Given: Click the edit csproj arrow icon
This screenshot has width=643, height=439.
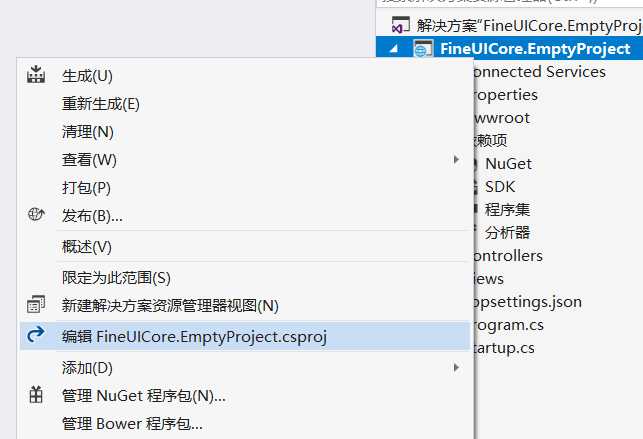Looking at the screenshot, I should [36, 336].
